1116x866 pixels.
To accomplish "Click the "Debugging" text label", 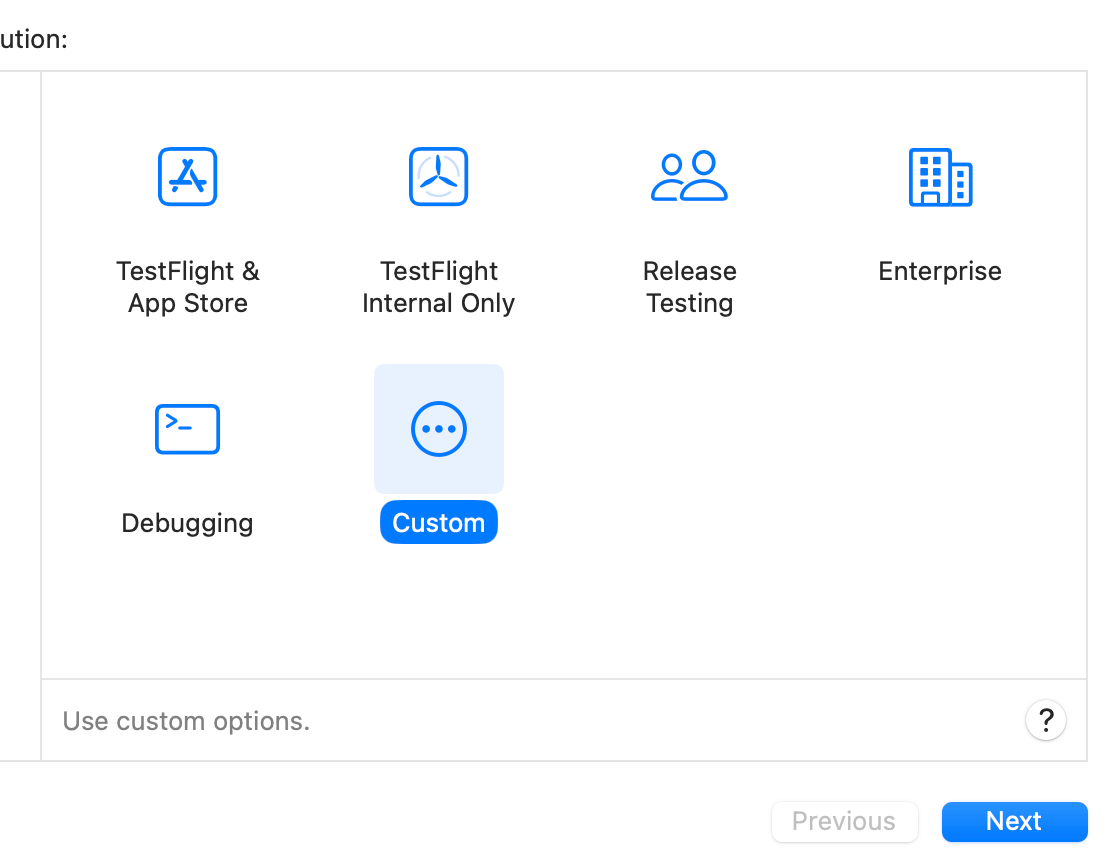I will pyautogui.click(x=187, y=523).
